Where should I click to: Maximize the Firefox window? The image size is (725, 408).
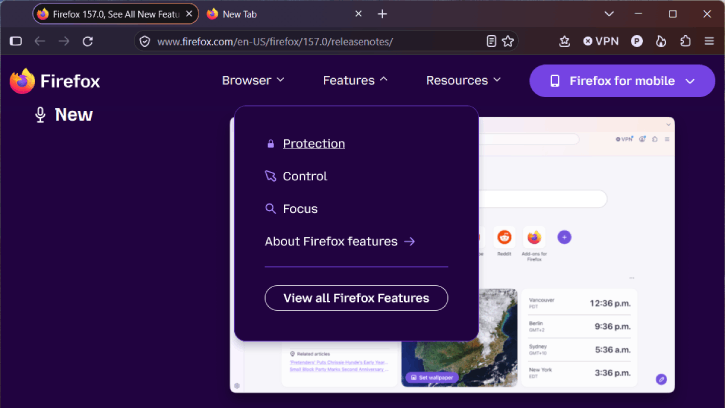pos(673,14)
